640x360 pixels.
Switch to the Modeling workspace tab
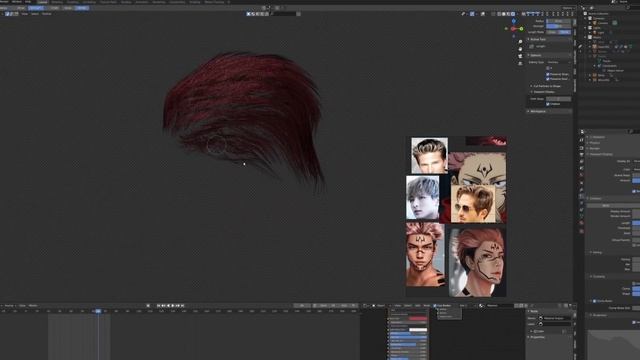coord(57,2)
